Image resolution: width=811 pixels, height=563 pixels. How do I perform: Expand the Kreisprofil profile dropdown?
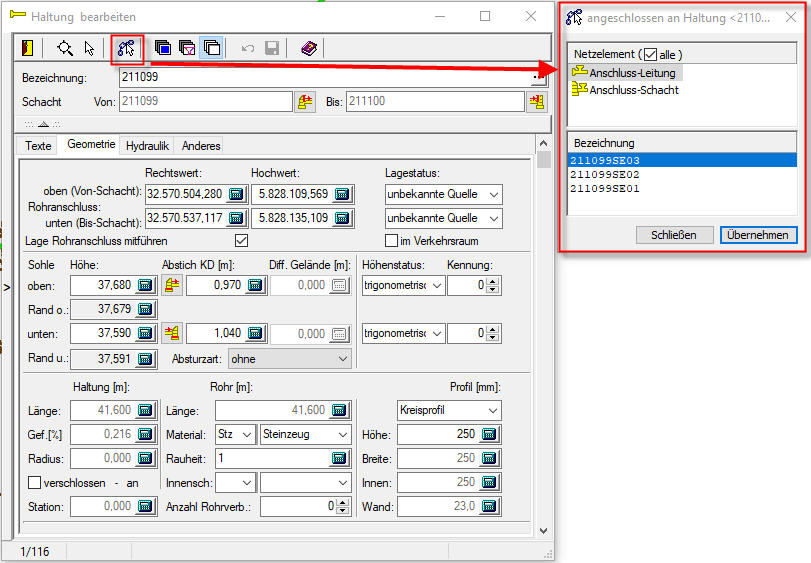(448, 410)
